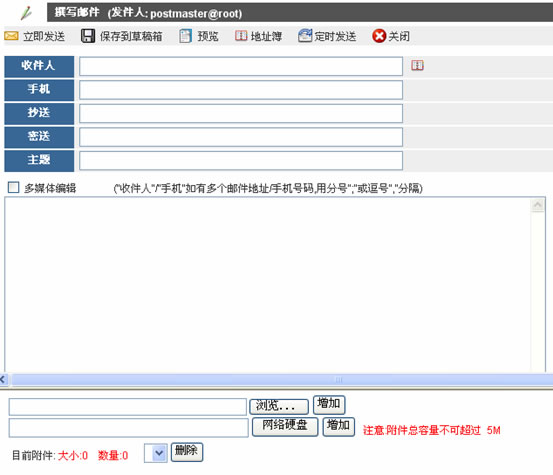Click 增加 button next to 网络硬盘
This screenshot has width=553, height=475.
click(x=339, y=427)
